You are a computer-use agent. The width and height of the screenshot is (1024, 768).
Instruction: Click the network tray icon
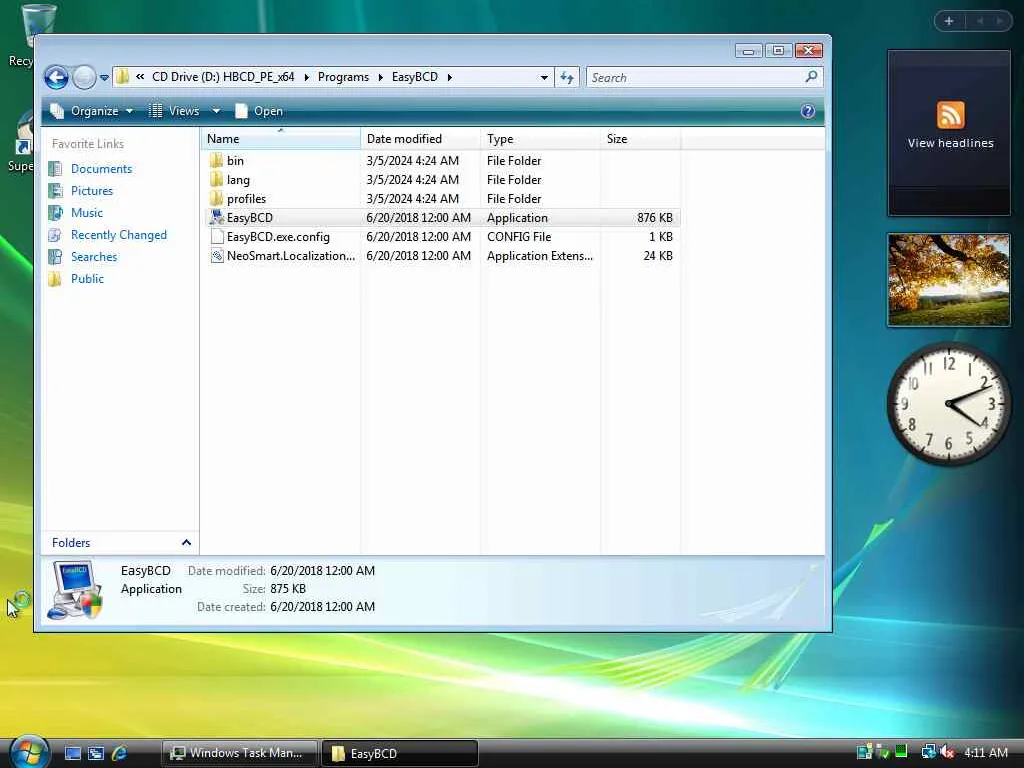[928, 752]
